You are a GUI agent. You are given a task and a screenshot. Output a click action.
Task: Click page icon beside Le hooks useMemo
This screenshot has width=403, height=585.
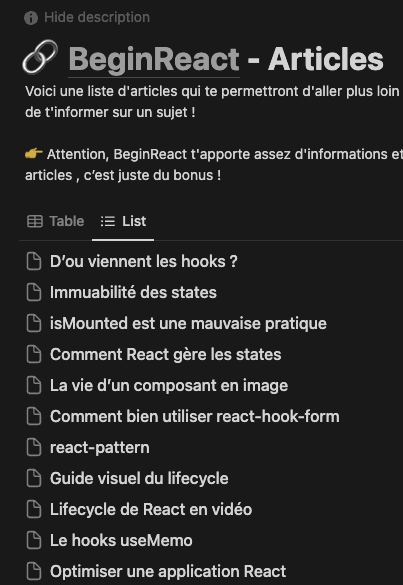pyautogui.click(x=34, y=540)
